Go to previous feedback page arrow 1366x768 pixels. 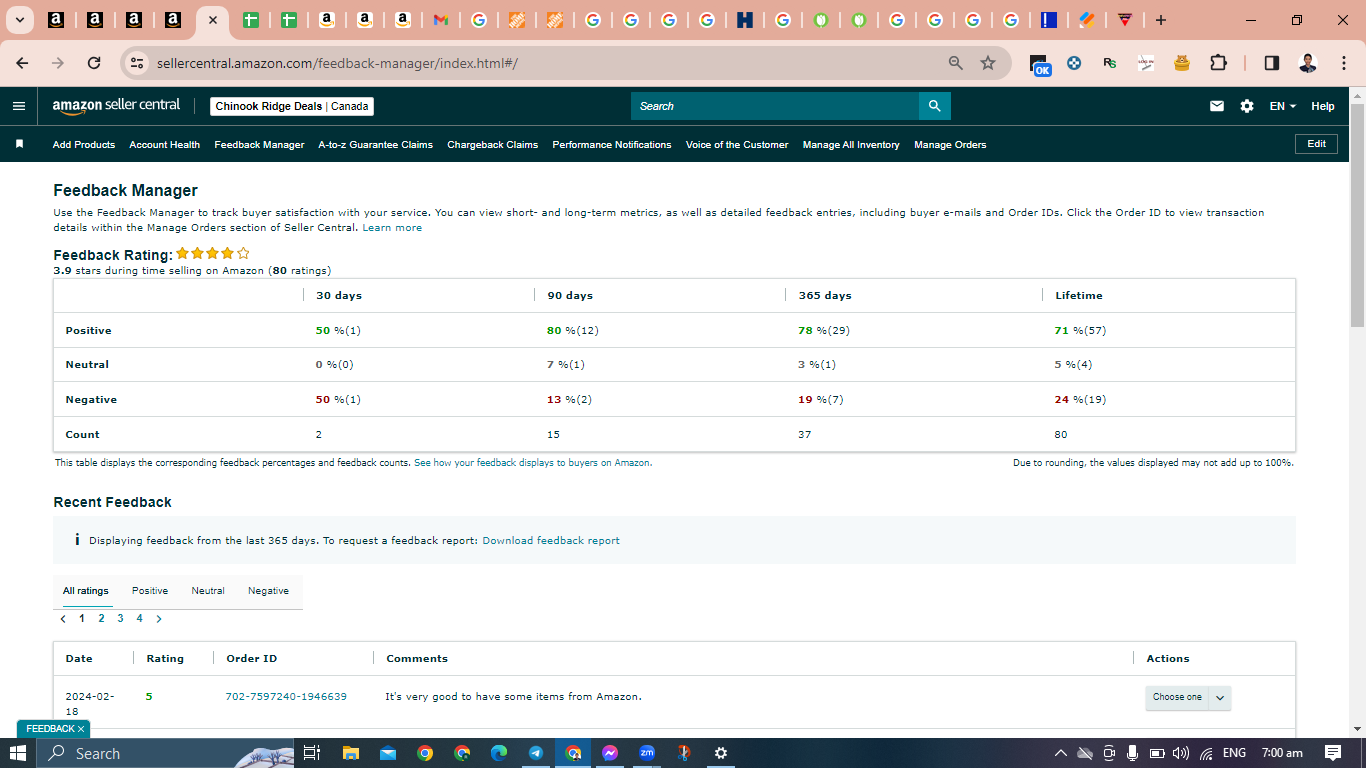63,619
